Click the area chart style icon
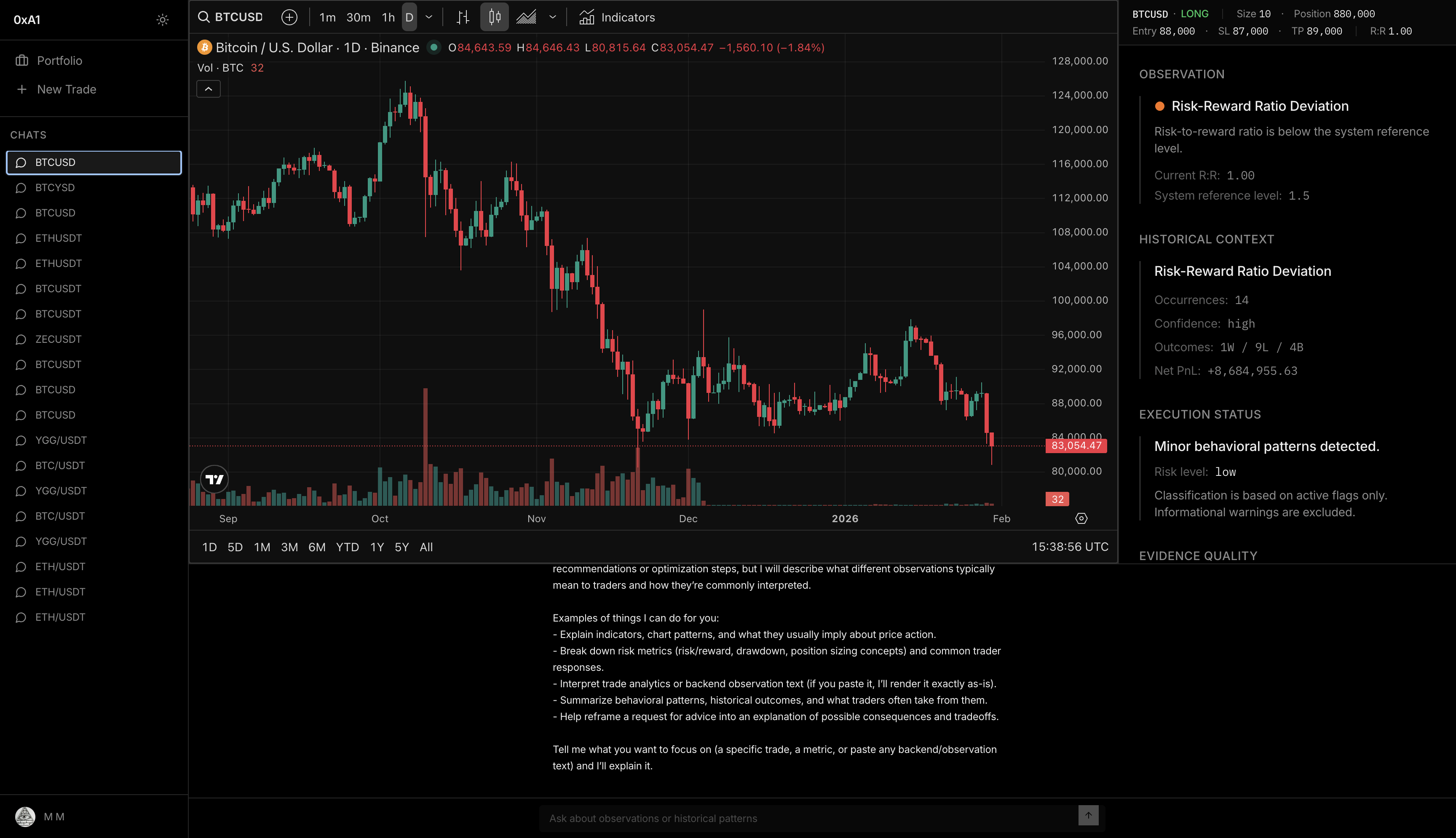1456x838 pixels. tap(526, 17)
